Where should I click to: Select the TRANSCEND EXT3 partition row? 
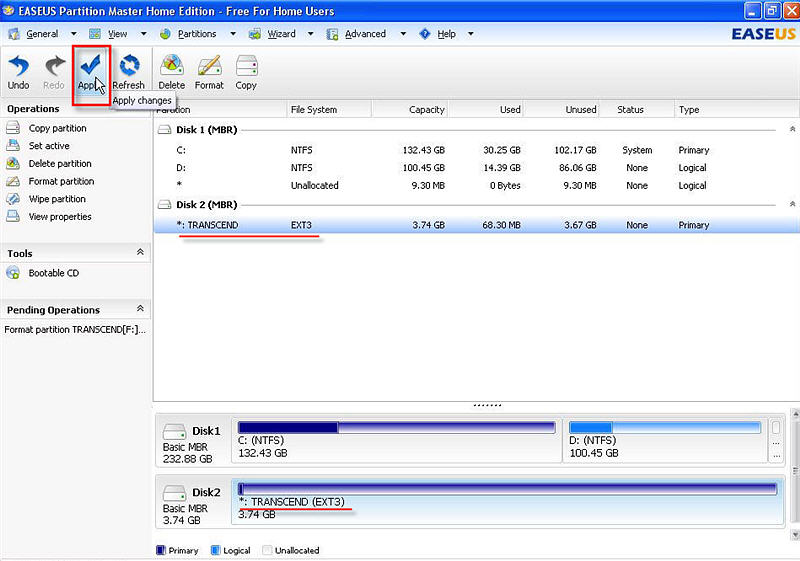(x=476, y=225)
